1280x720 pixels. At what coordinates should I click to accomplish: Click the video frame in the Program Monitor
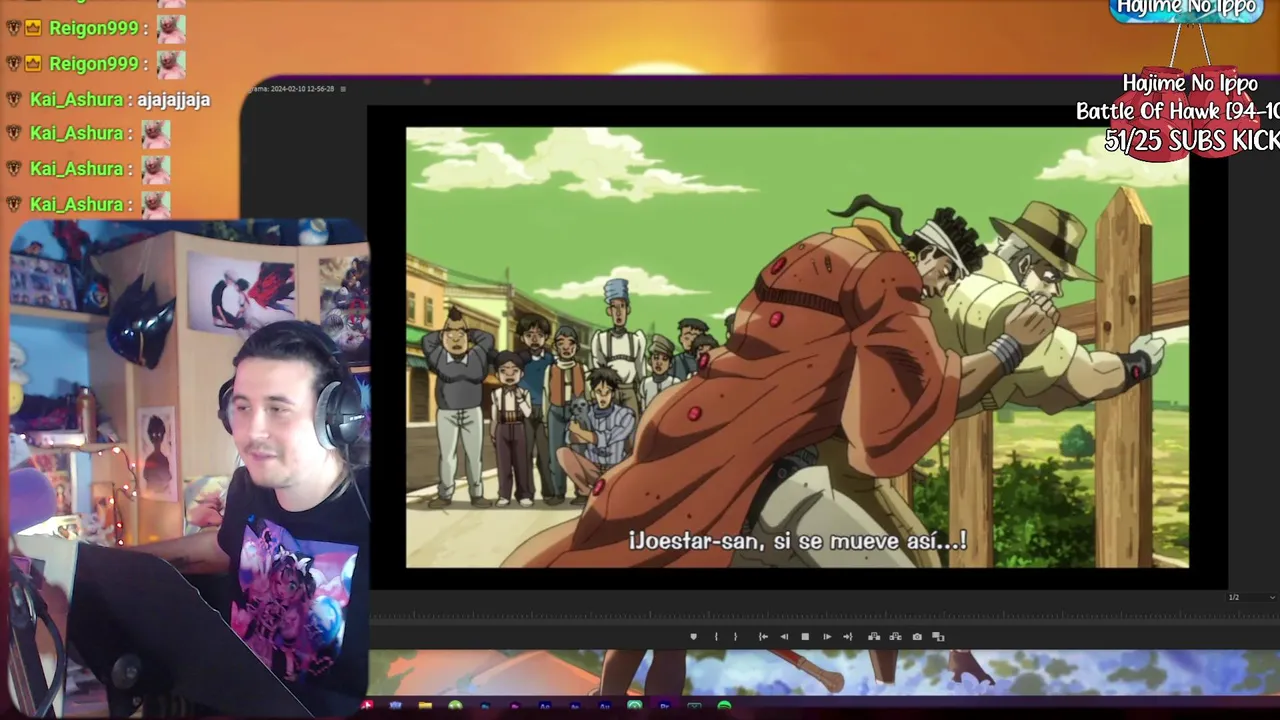tap(797, 347)
